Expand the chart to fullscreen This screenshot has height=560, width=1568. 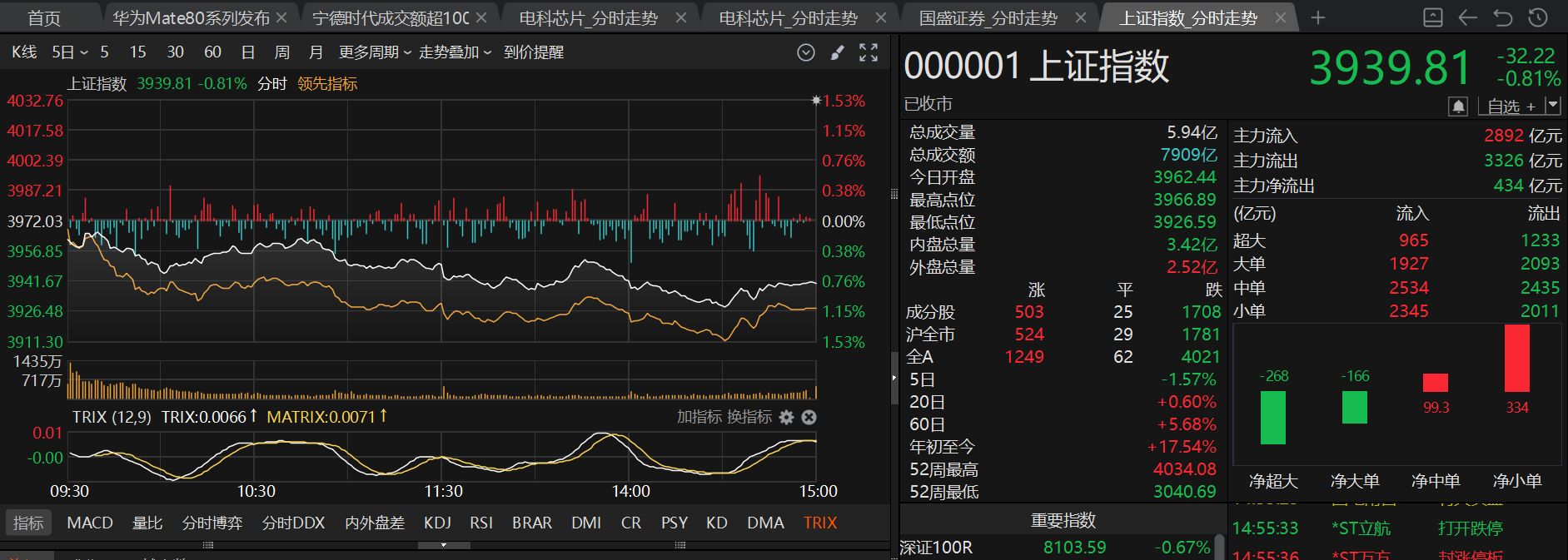coord(869,52)
